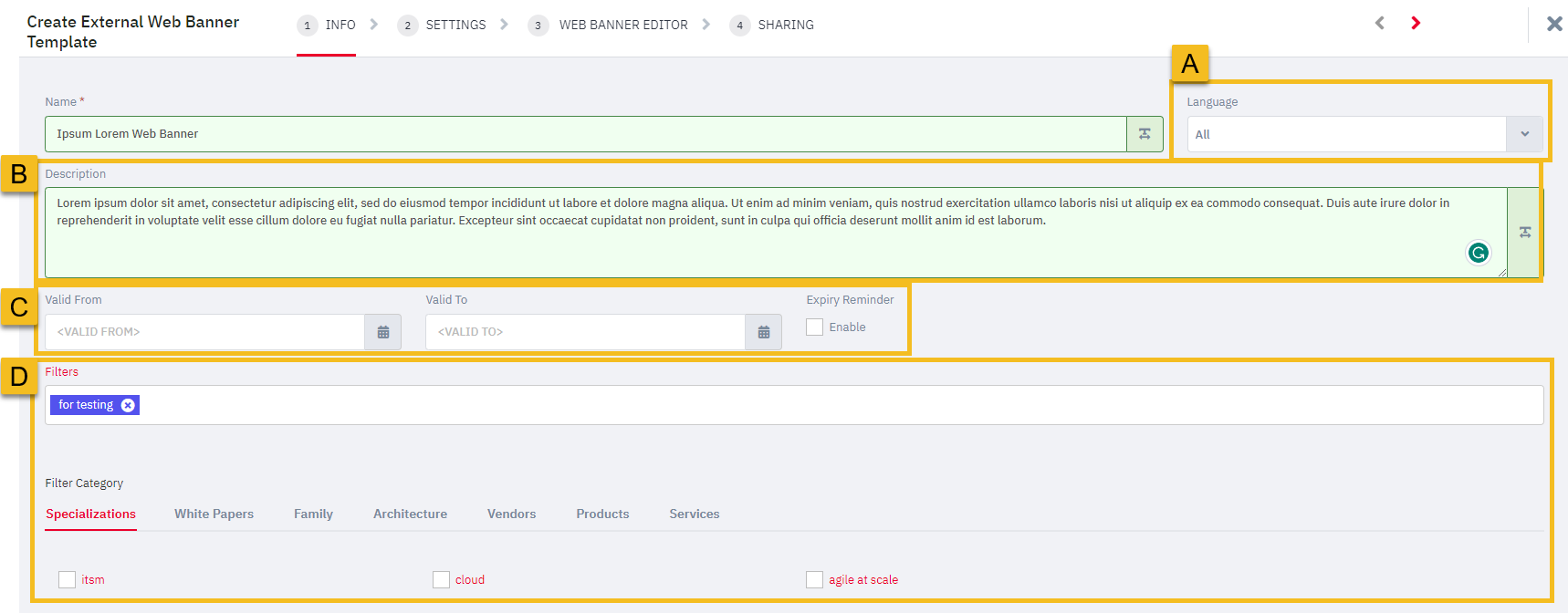Click the 'for testing' filter tag
The height and width of the screenshot is (613, 1568).
(86, 405)
